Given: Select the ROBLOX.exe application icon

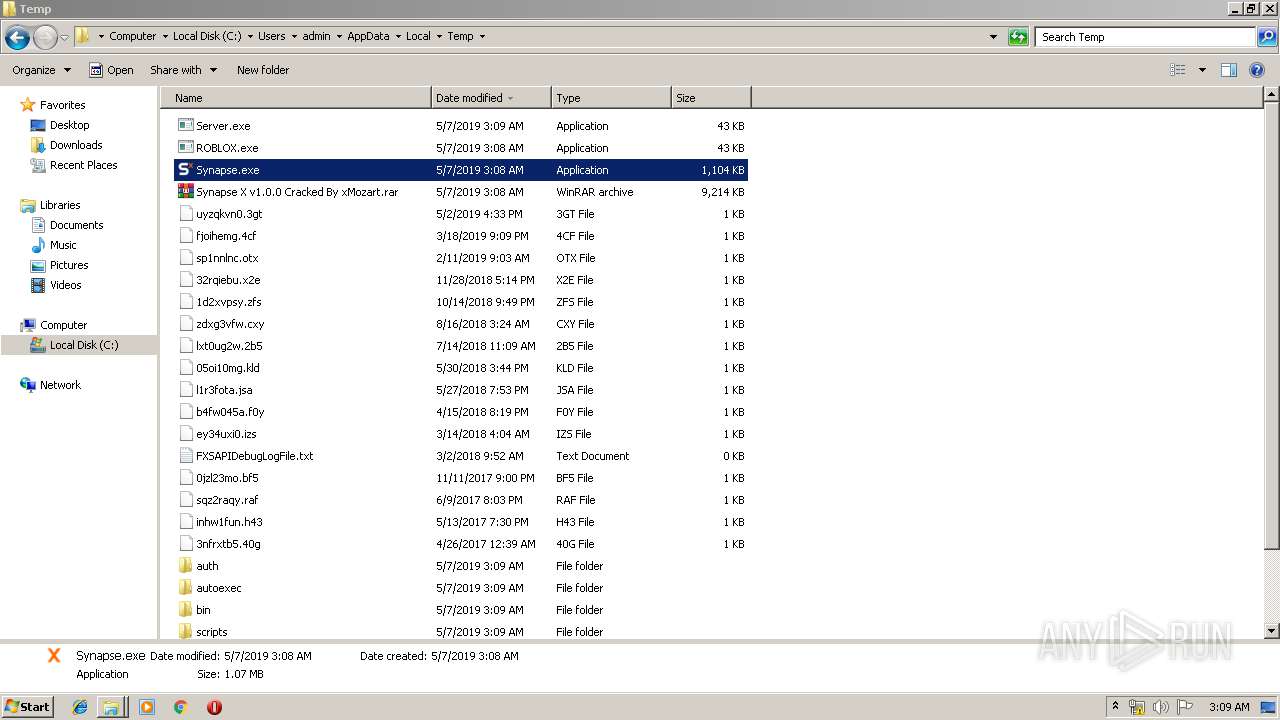Looking at the screenshot, I should (185, 148).
